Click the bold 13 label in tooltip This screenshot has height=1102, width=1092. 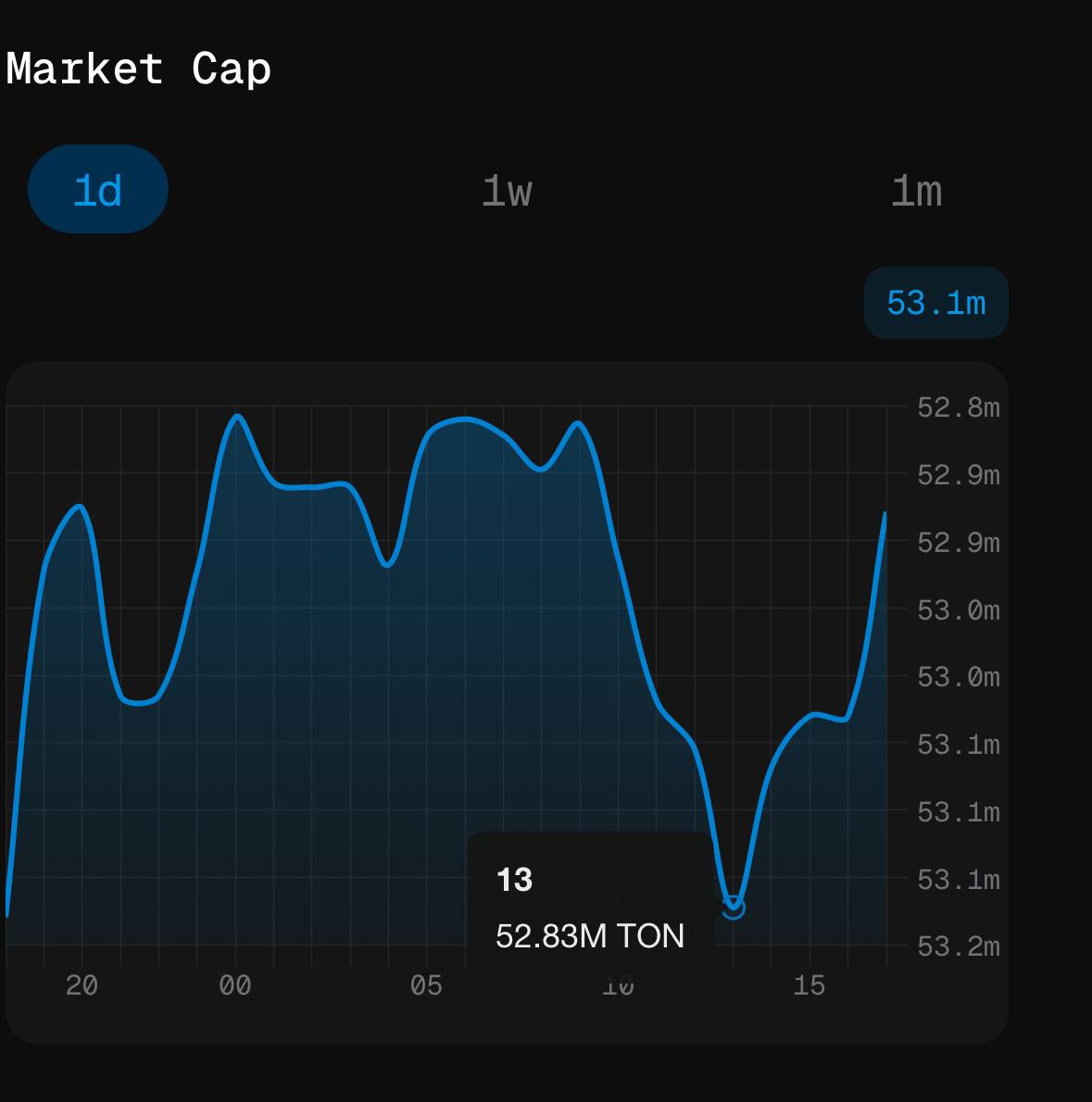coord(514,879)
